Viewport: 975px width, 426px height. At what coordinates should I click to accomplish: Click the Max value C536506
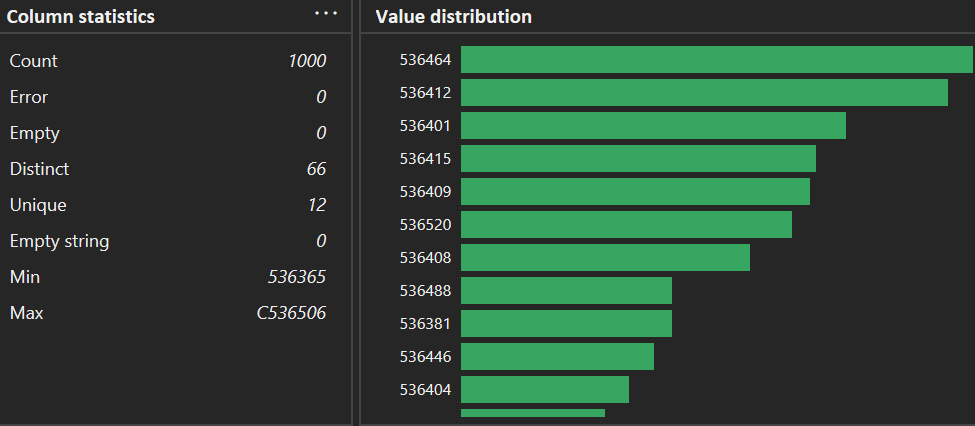tap(291, 313)
